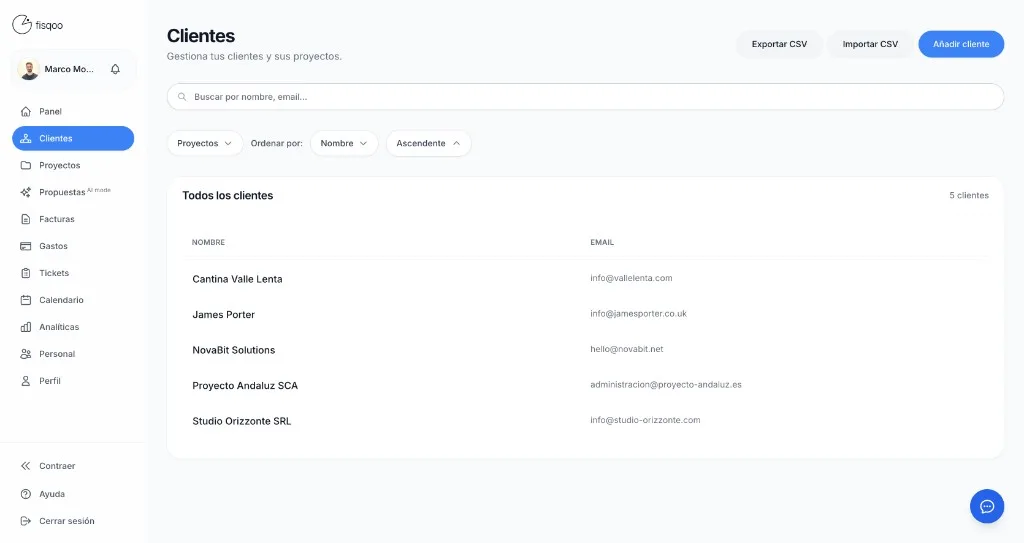The height and width of the screenshot is (543, 1024).
Task: Click the NOMBRE column header
Action: click(x=208, y=242)
